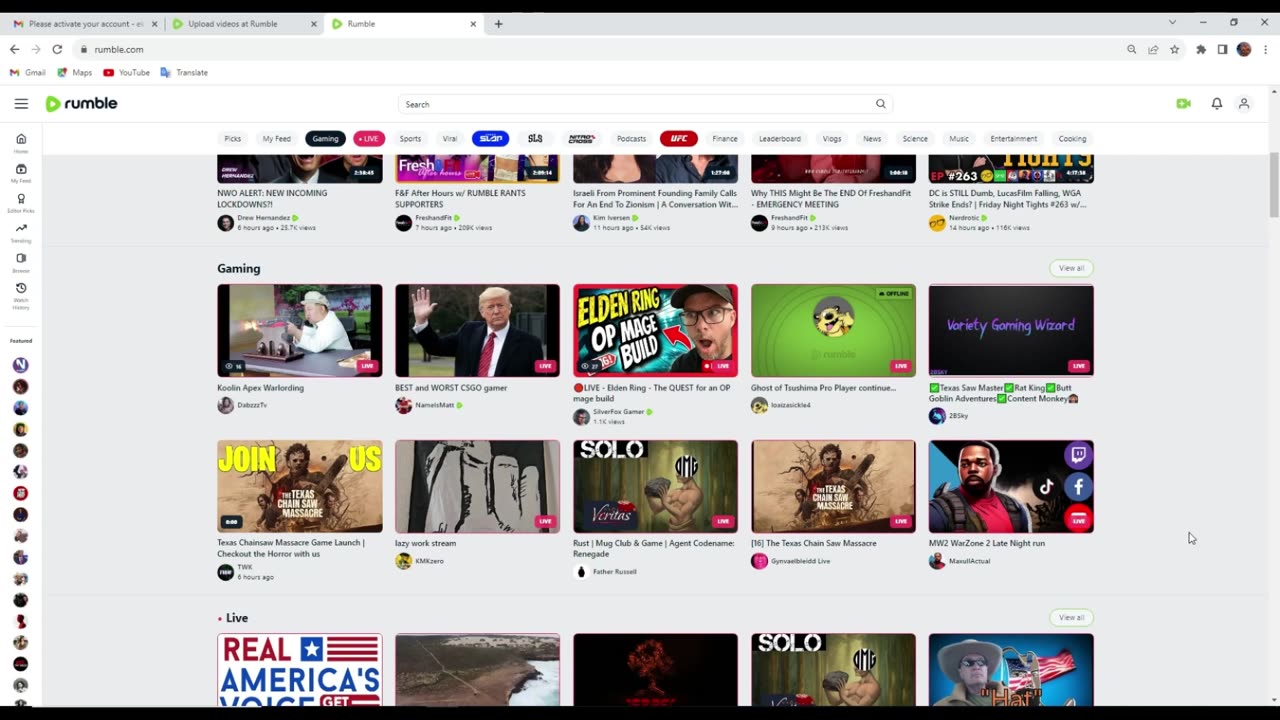Open the notifications bell
1280x720 pixels.
pyautogui.click(x=1217, y=104)
